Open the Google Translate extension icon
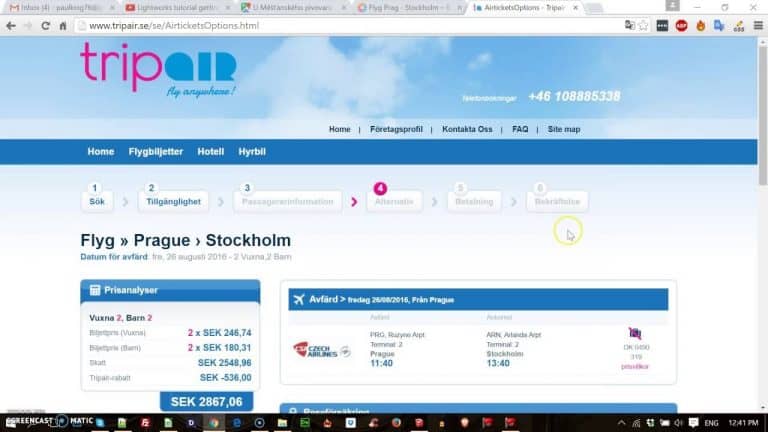 pyautogui.click(x=719, y=25)
